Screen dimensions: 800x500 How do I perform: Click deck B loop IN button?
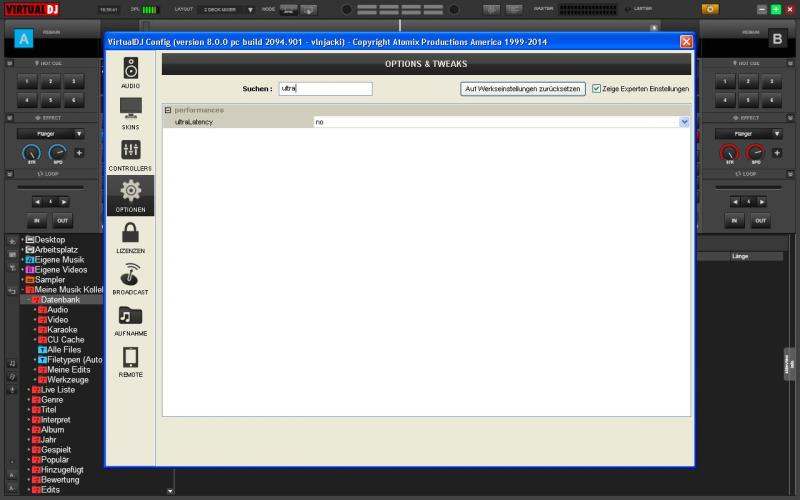[x=734, y=221]
